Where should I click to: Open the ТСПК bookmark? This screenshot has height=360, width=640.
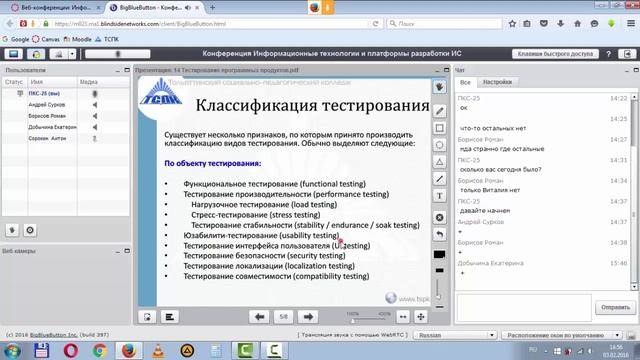[x=107, y=39]
